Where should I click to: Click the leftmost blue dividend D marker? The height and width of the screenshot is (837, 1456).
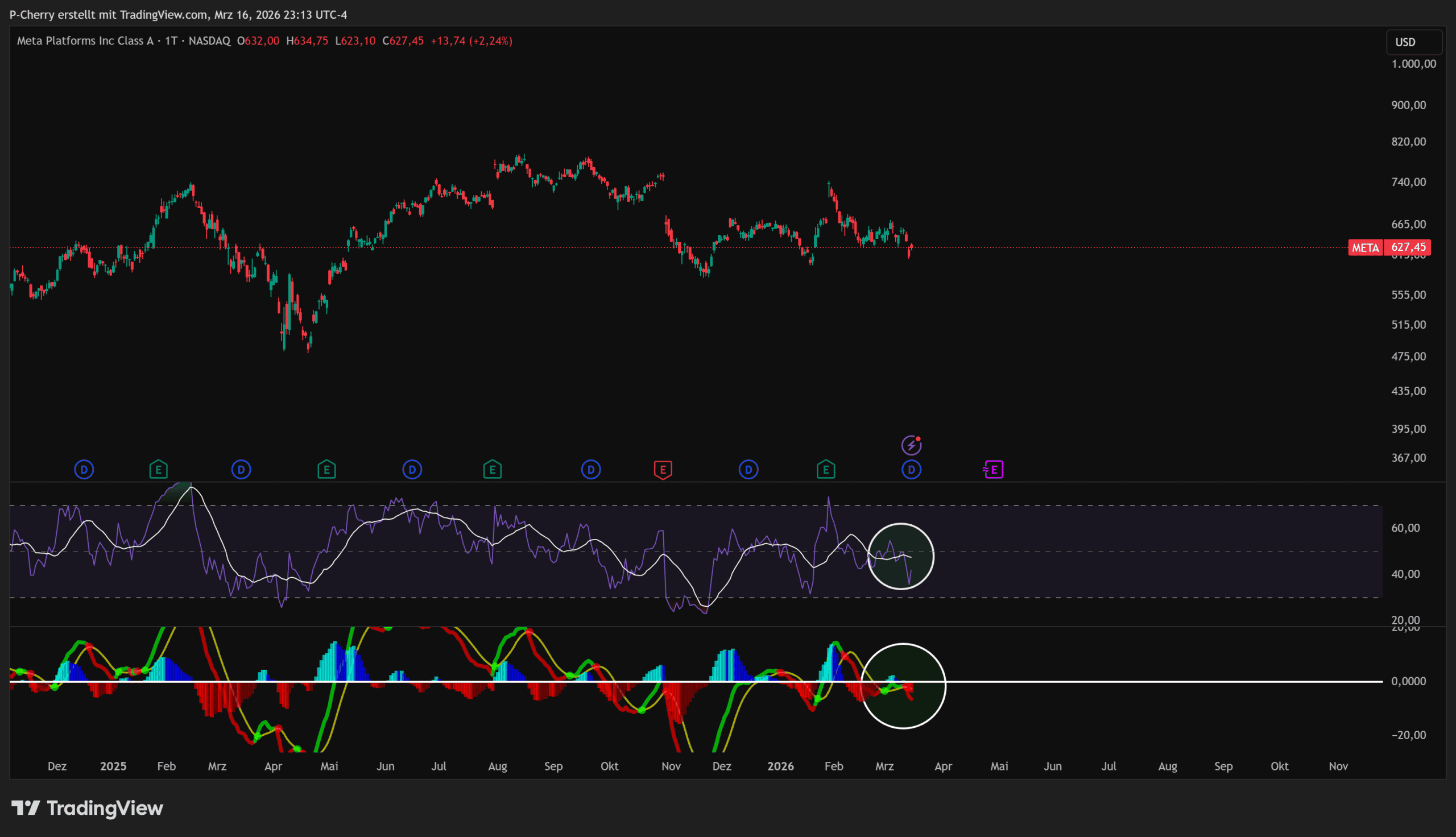[x=84, y=470]
